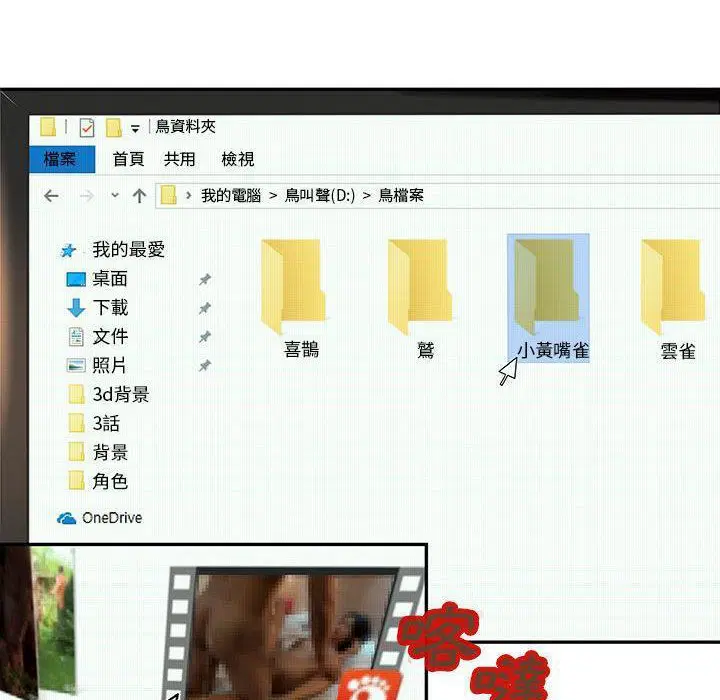Click 我的電腦 in the address bar
The image size is (720, 700).
pos(230,196)
